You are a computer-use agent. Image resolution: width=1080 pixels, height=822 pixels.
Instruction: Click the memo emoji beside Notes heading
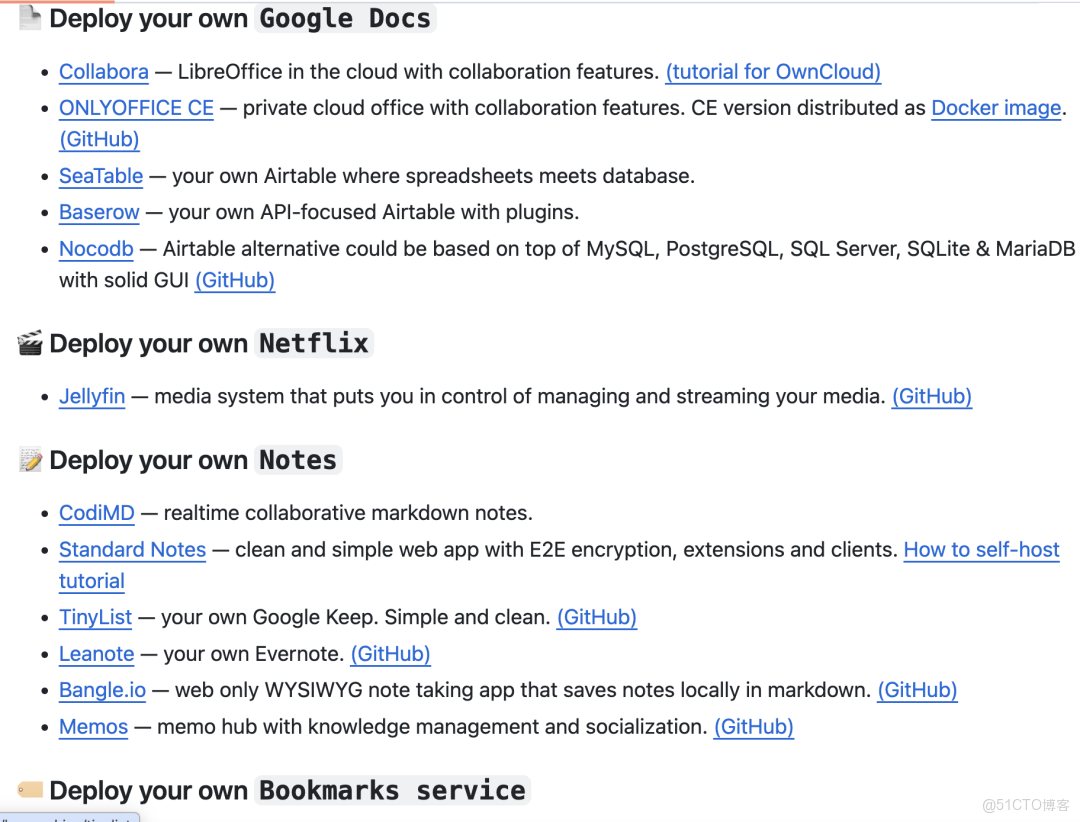(30, 460)
